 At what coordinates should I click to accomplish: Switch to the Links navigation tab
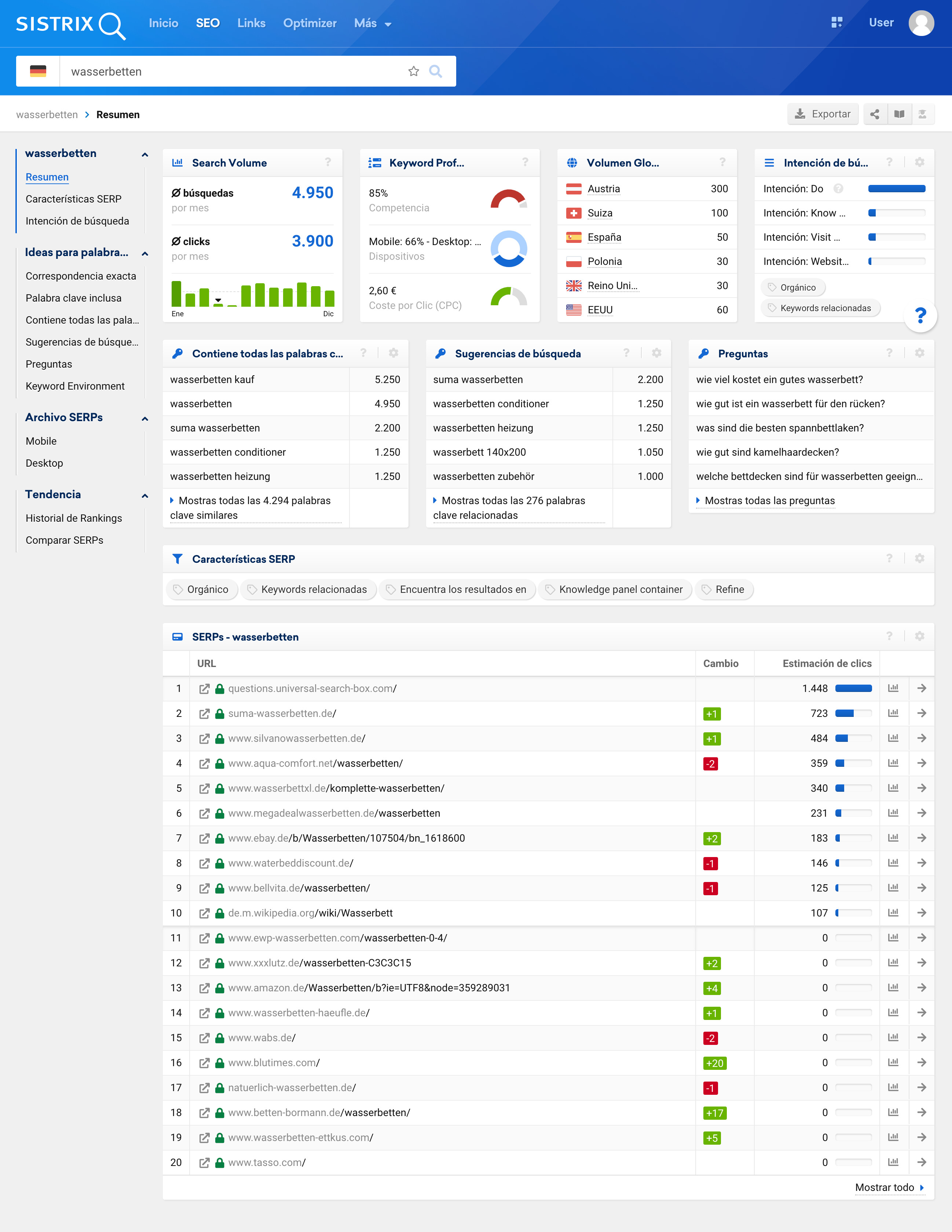click(x=251, y=23)
